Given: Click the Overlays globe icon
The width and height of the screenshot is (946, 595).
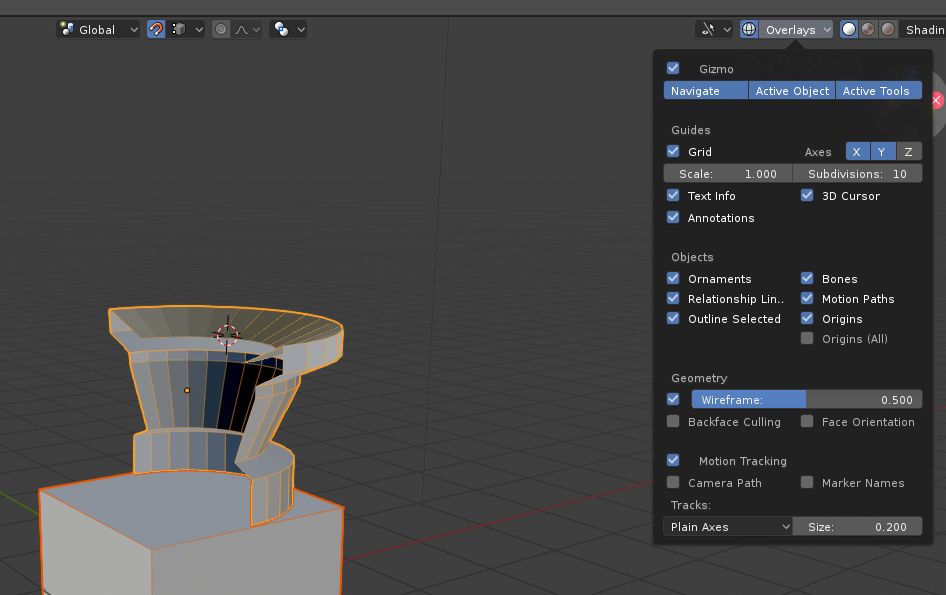Looking at the screenshot, I should point(749,28).
